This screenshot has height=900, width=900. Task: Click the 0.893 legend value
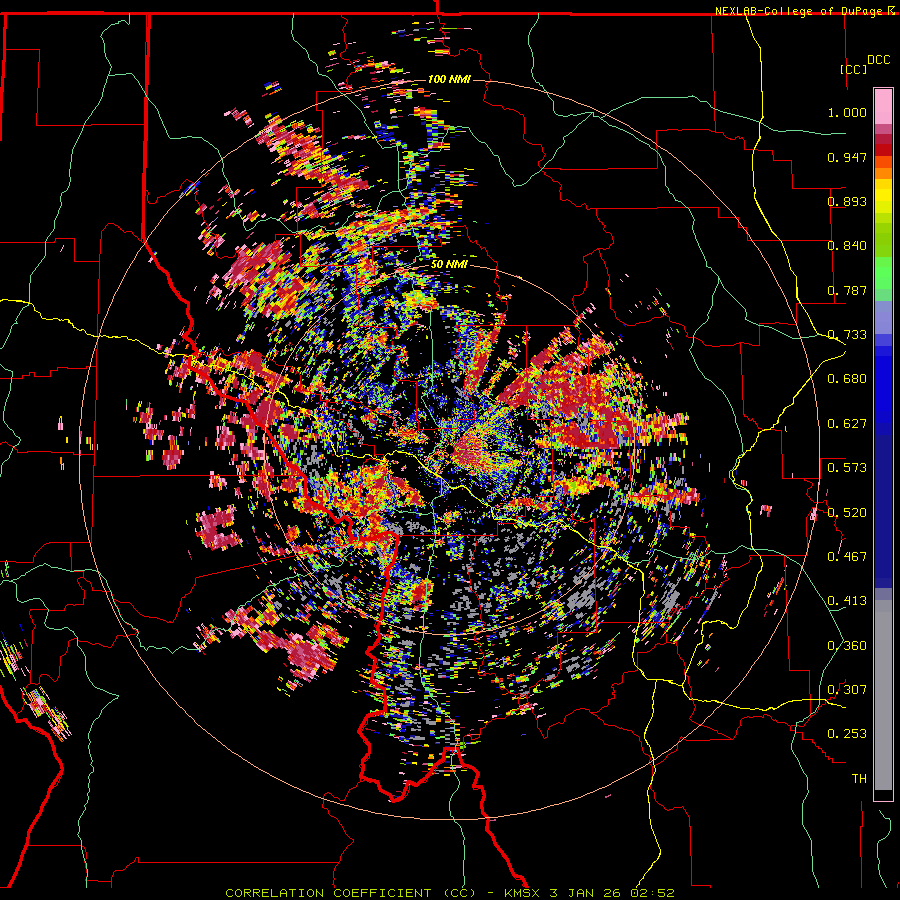(x=847, y=201)
